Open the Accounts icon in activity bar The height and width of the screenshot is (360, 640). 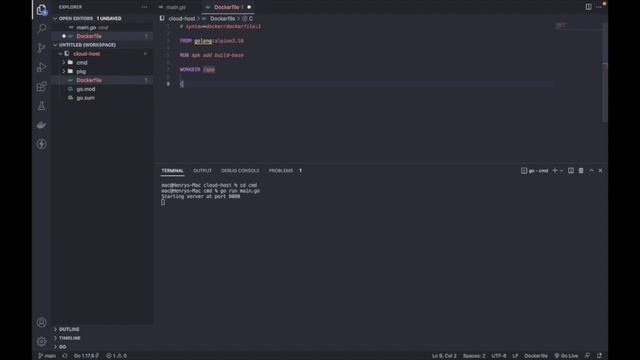(x=41, y=322)
